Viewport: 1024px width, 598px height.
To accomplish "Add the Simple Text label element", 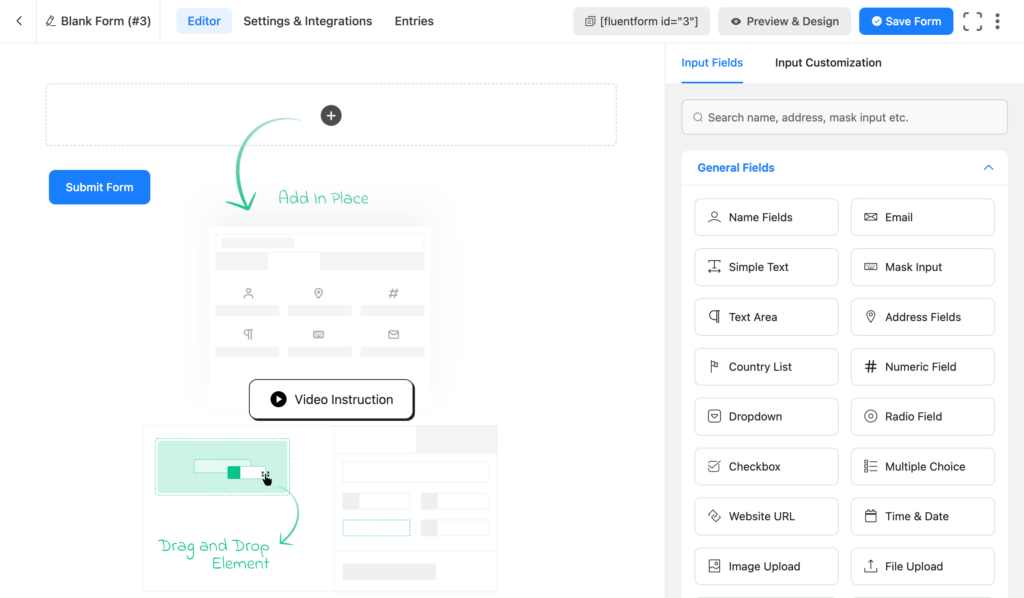I will [x=759, y=266].
